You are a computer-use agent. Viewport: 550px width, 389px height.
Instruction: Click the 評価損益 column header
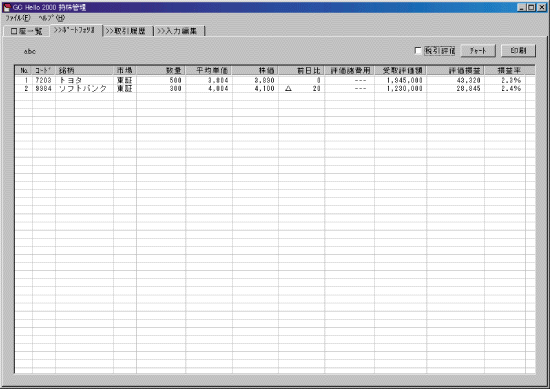455,71
